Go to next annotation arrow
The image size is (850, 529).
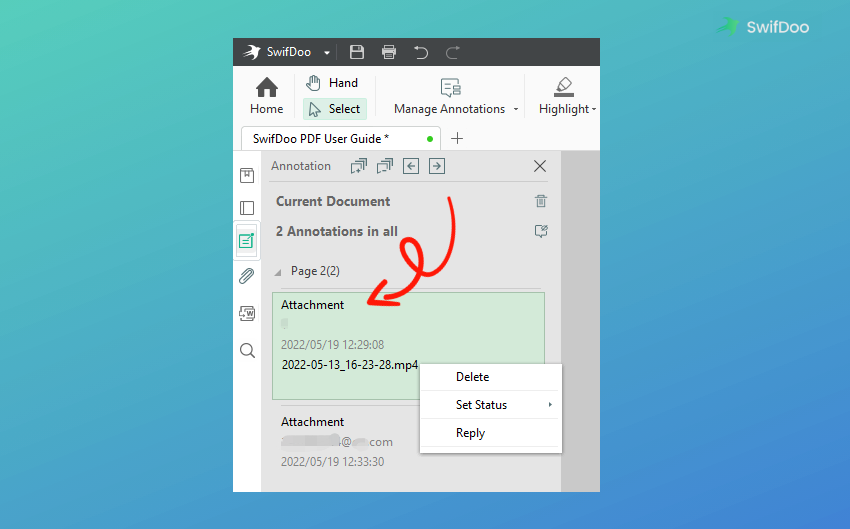tap(437, 166)
